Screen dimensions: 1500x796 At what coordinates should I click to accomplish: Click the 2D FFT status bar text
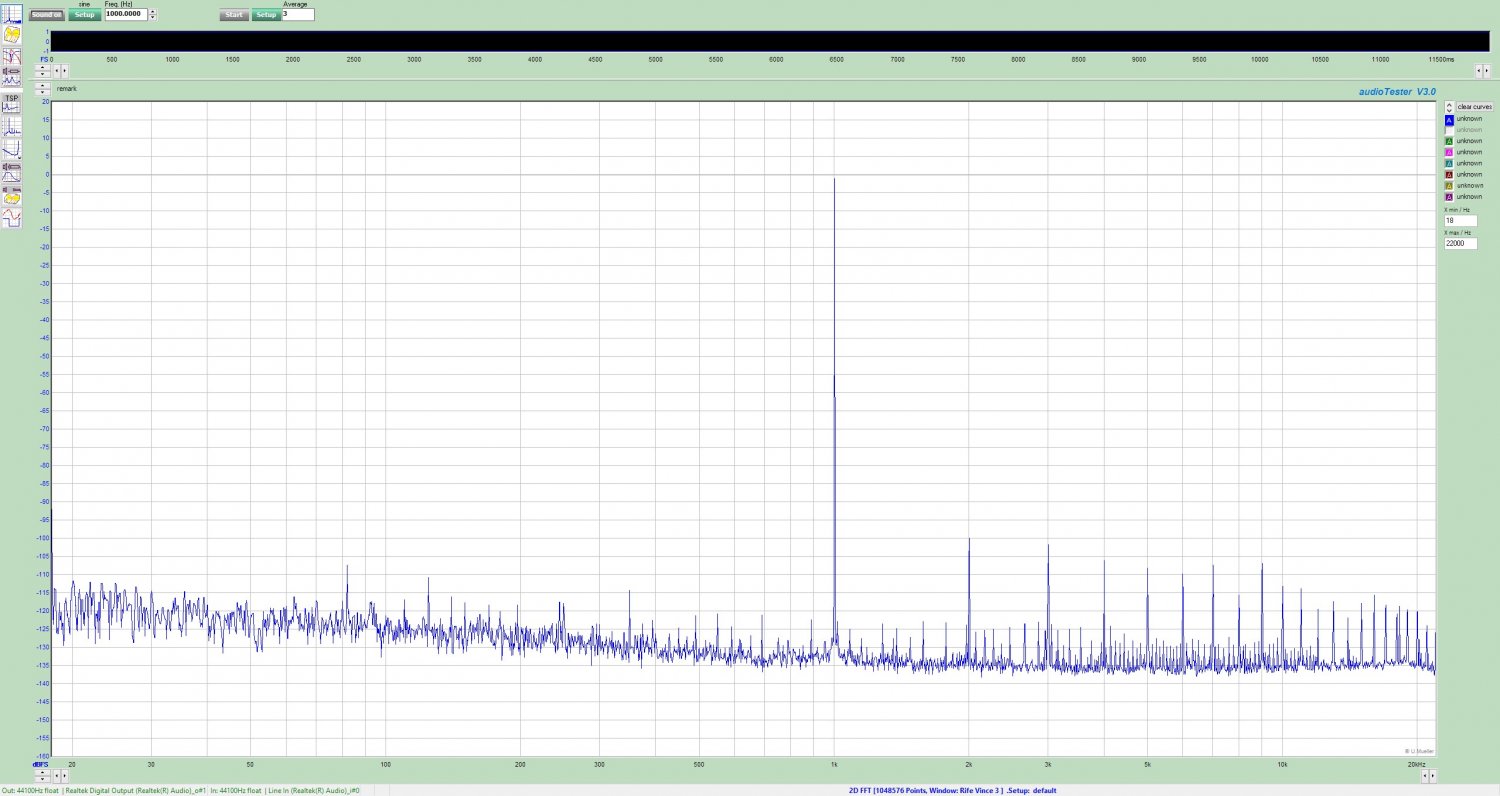952,790
